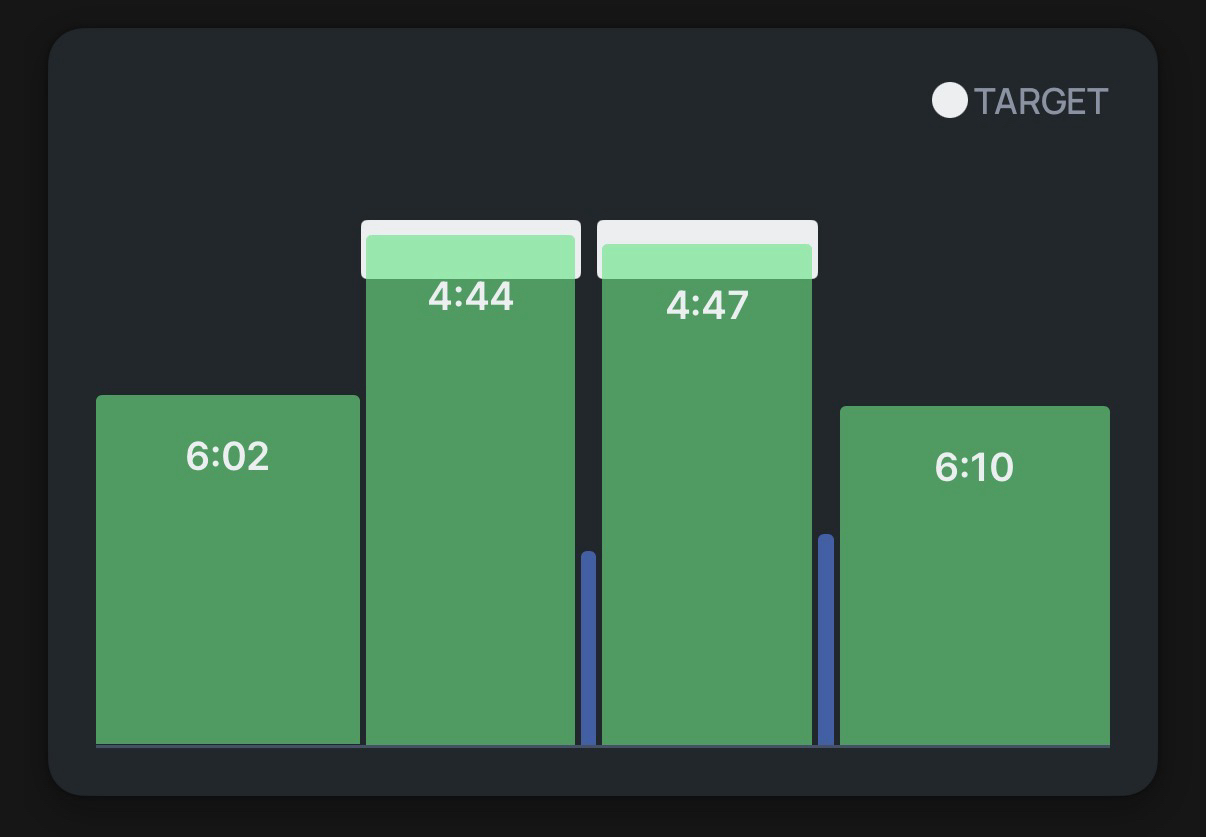The width and height of the screenshot is (1206, 837).
Task: Click the 4:44 pace text label
Action: [x=470, y=297]
